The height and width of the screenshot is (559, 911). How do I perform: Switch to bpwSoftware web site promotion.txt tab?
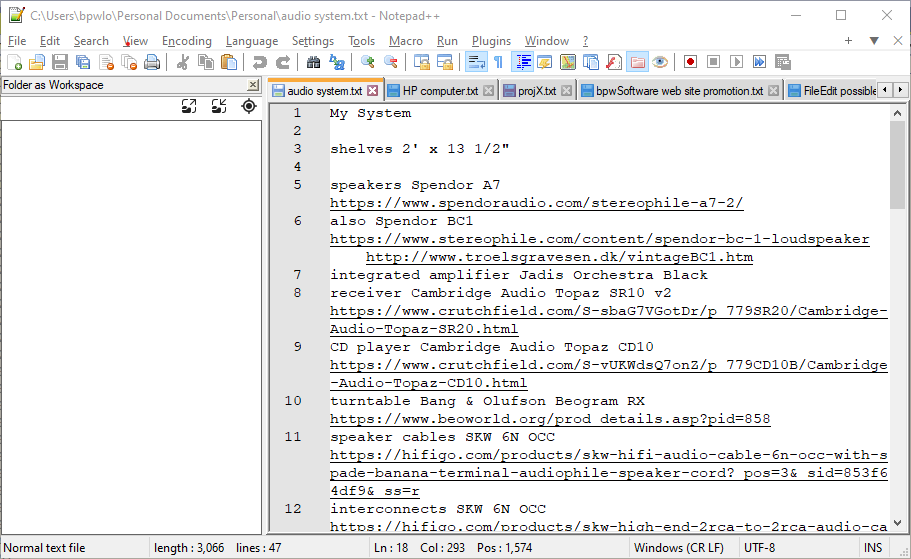click(x=679, y=91)
